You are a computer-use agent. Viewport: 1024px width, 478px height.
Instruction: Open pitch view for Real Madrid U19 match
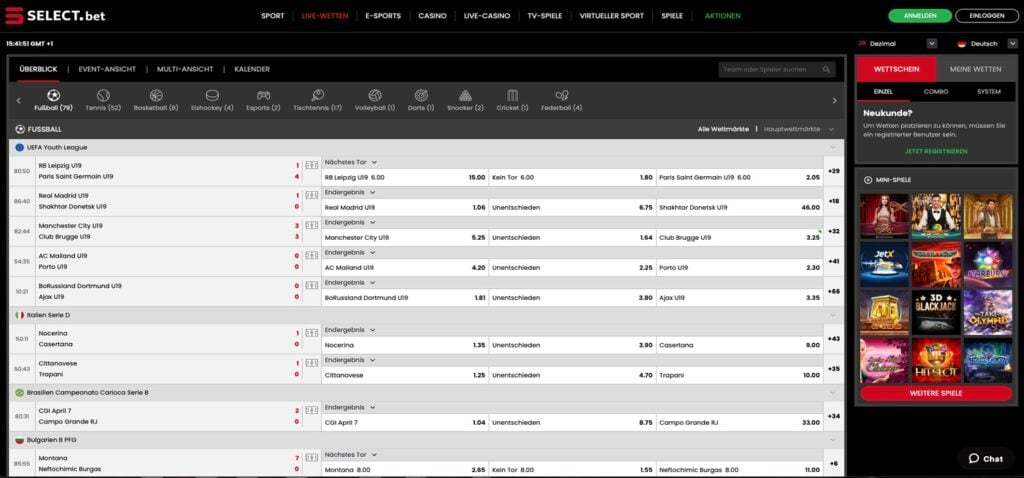[312, 195]
